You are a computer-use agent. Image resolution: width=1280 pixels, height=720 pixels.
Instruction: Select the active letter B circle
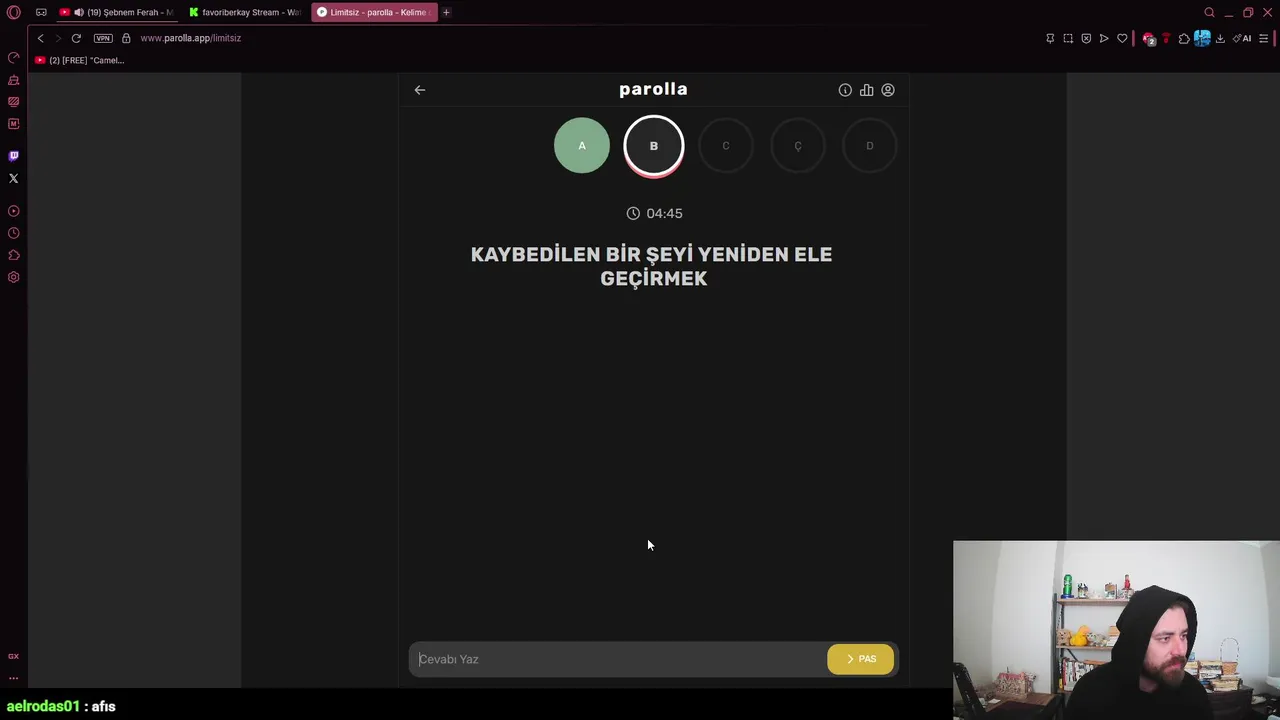pyautogui.click(x=654, y=146)
